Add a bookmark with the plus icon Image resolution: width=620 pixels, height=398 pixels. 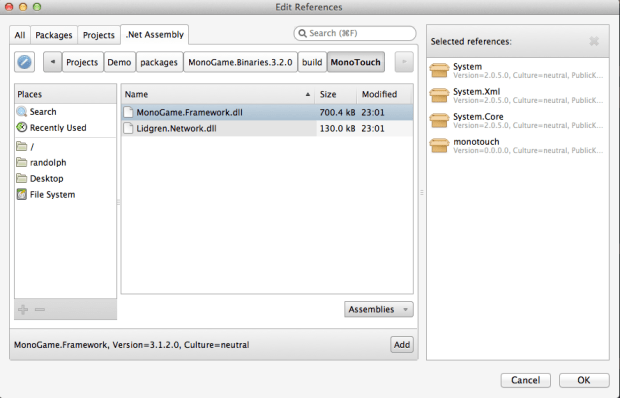(23, 309)
